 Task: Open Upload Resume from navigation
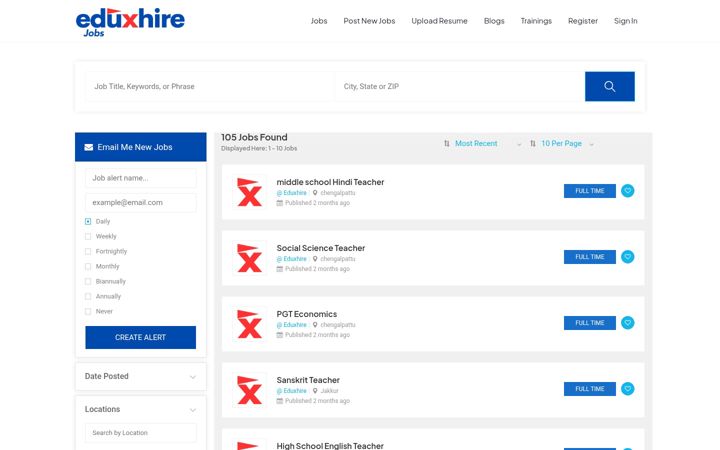pyautogui.click(x=439, y=21)
